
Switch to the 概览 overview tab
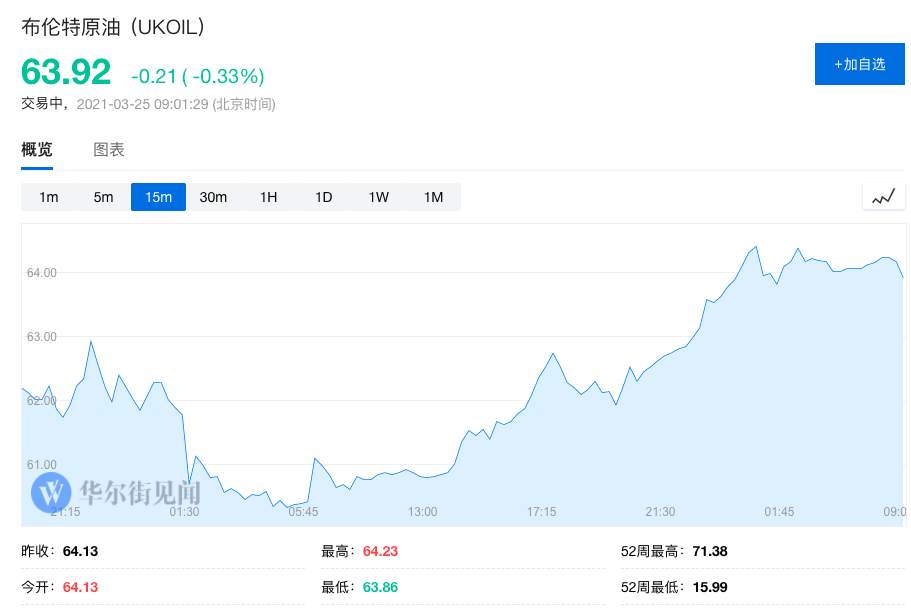(37, 150)
